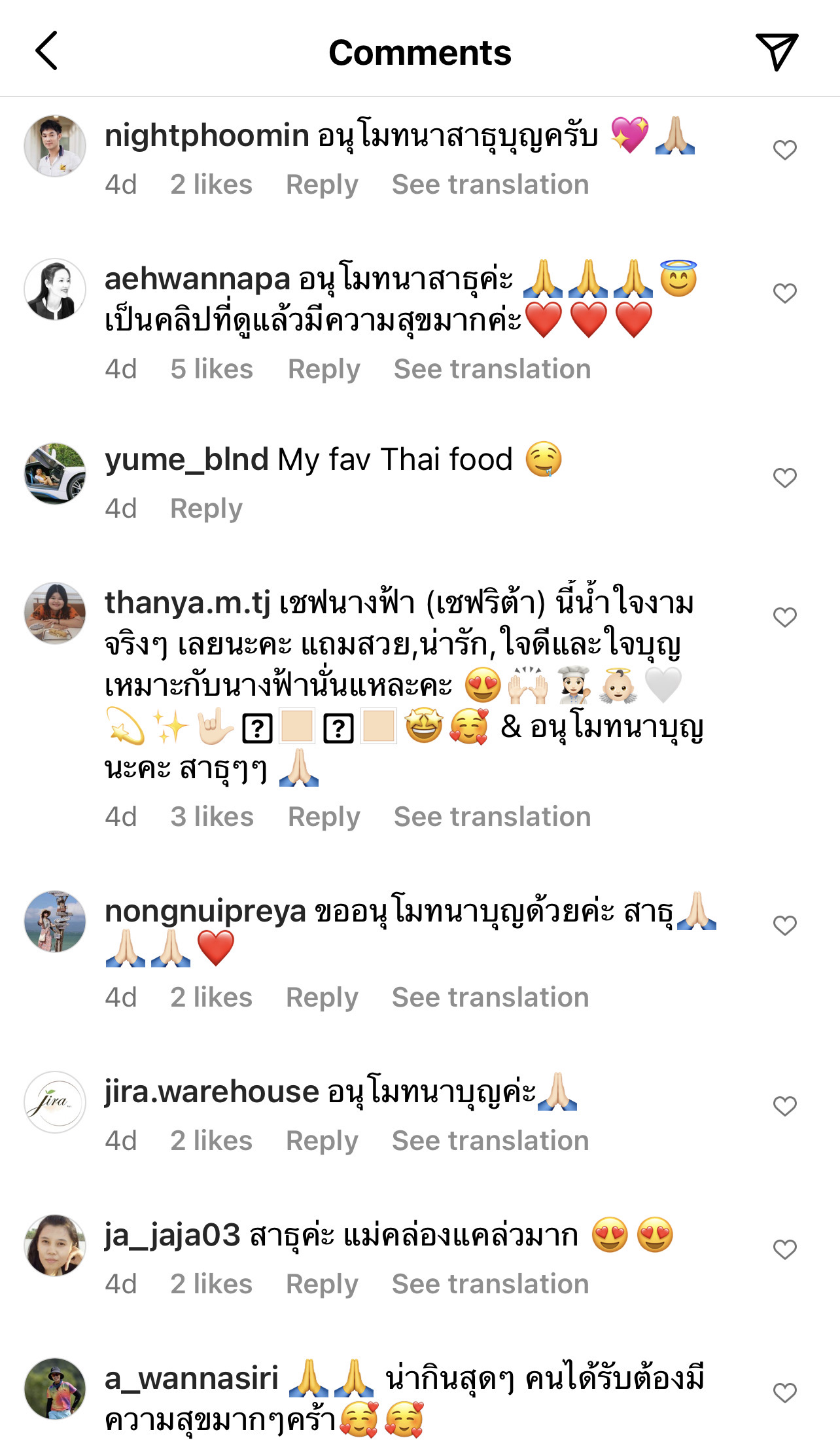Reply to nongnuipreya's comment
The height and width of the screenshot is (1453, 840).
(322, 997)
